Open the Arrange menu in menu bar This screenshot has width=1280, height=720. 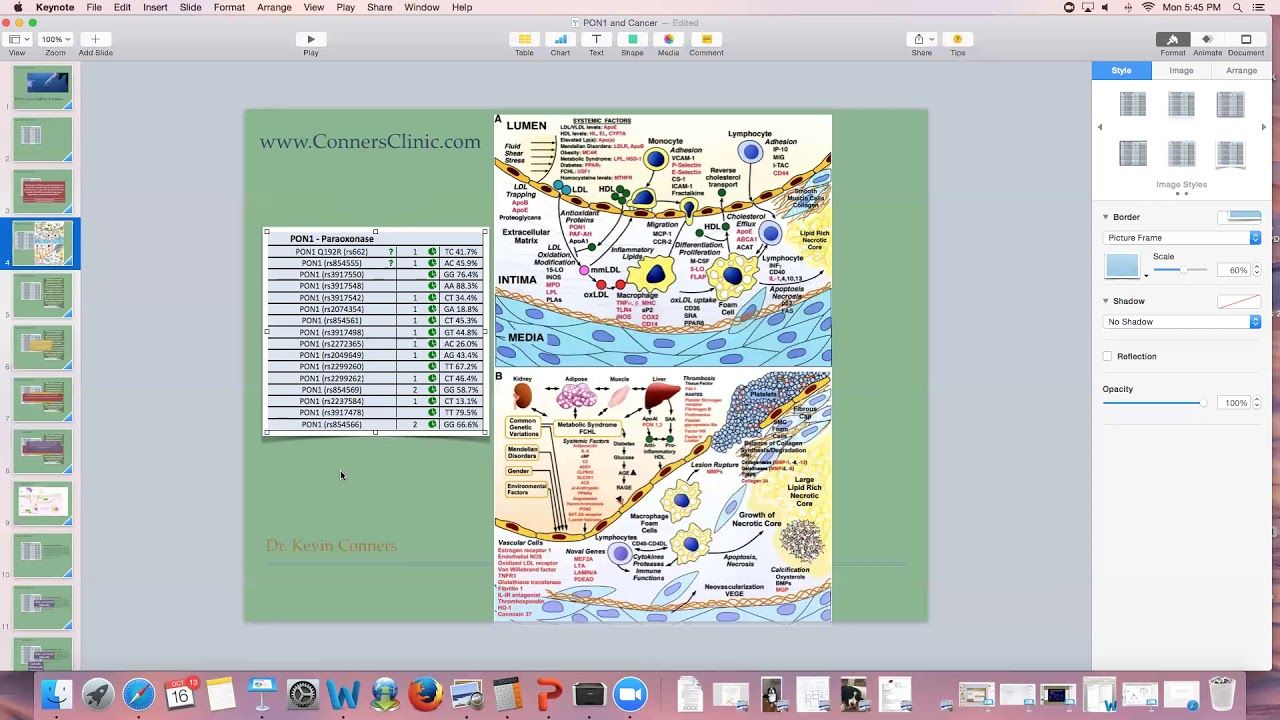coord(274,7)
